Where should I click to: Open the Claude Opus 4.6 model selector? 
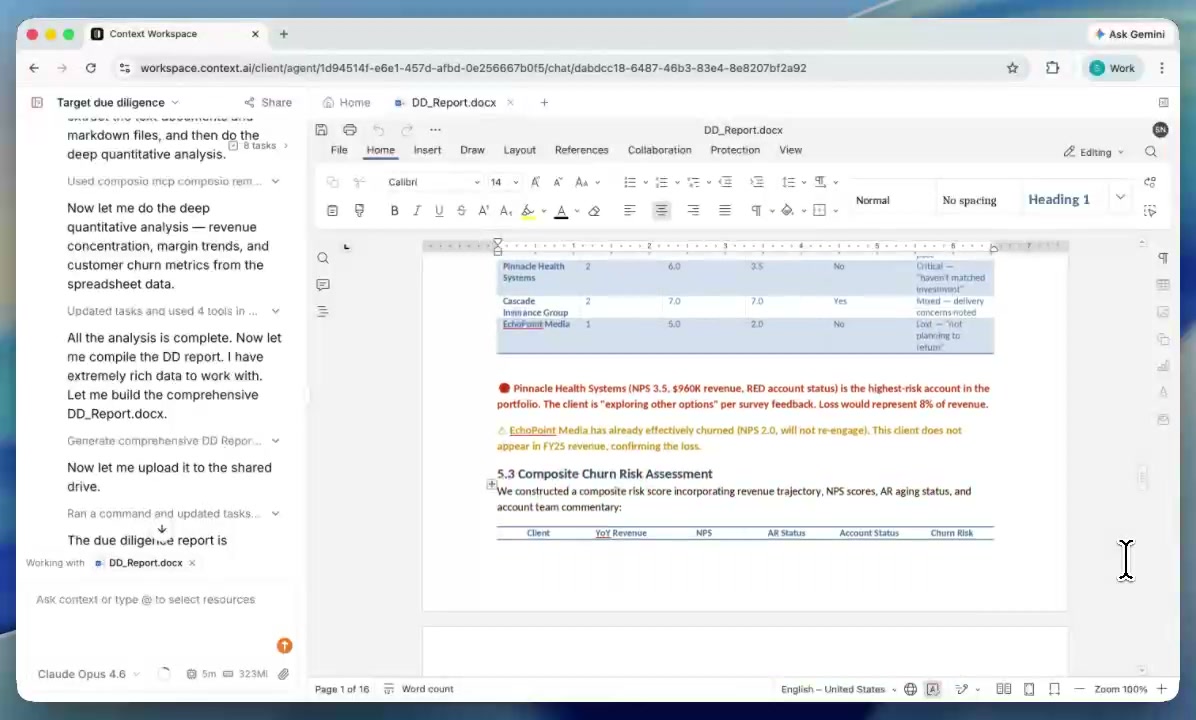click(x=88, y=674)
